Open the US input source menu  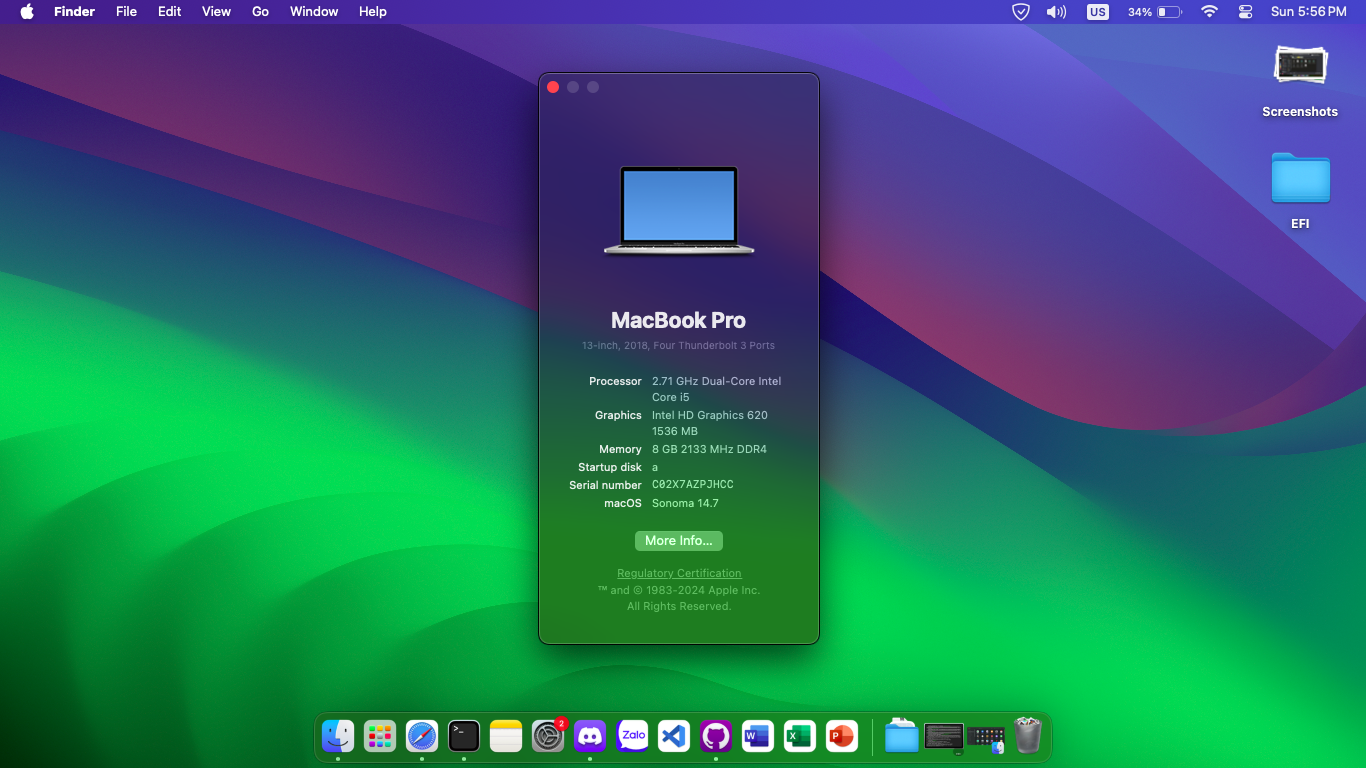[x=1098, y=12]
